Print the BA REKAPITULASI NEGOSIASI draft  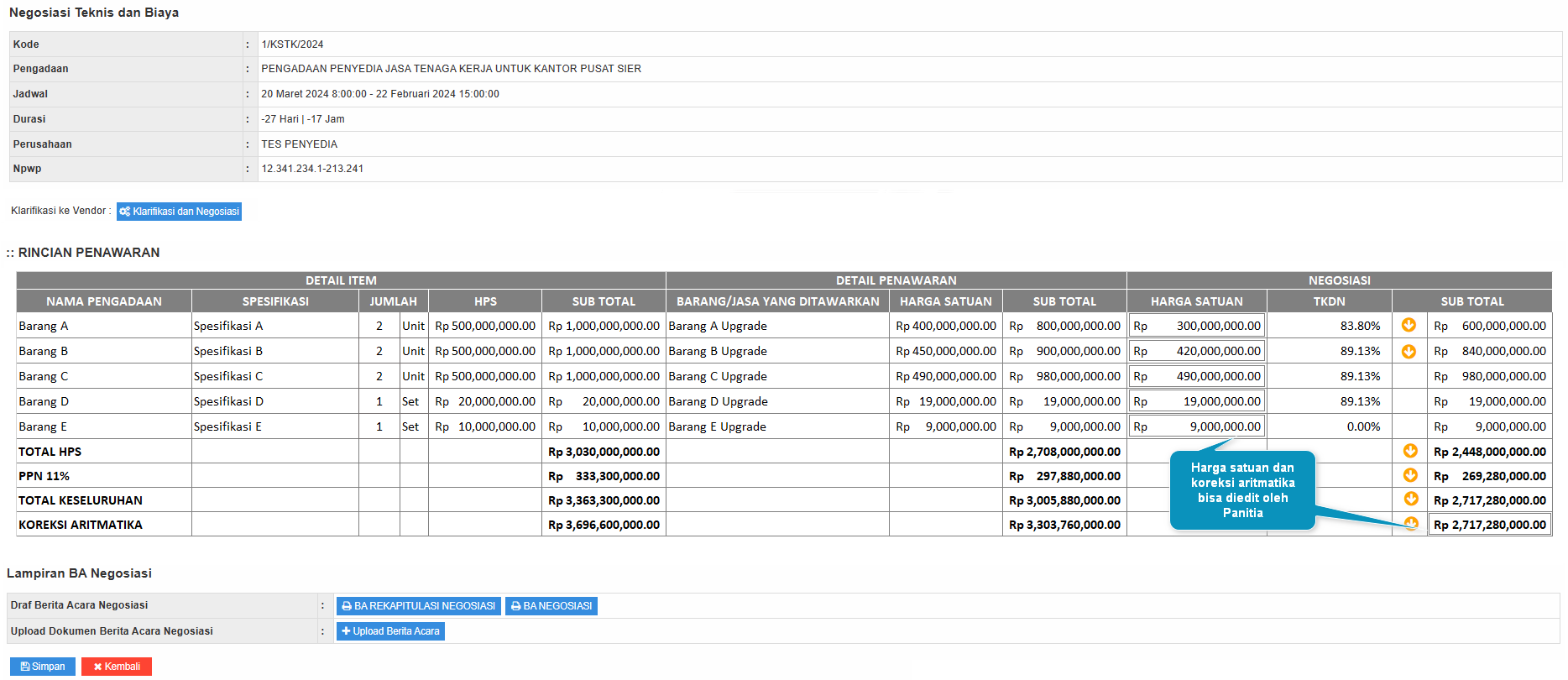[x=418, y=606]
